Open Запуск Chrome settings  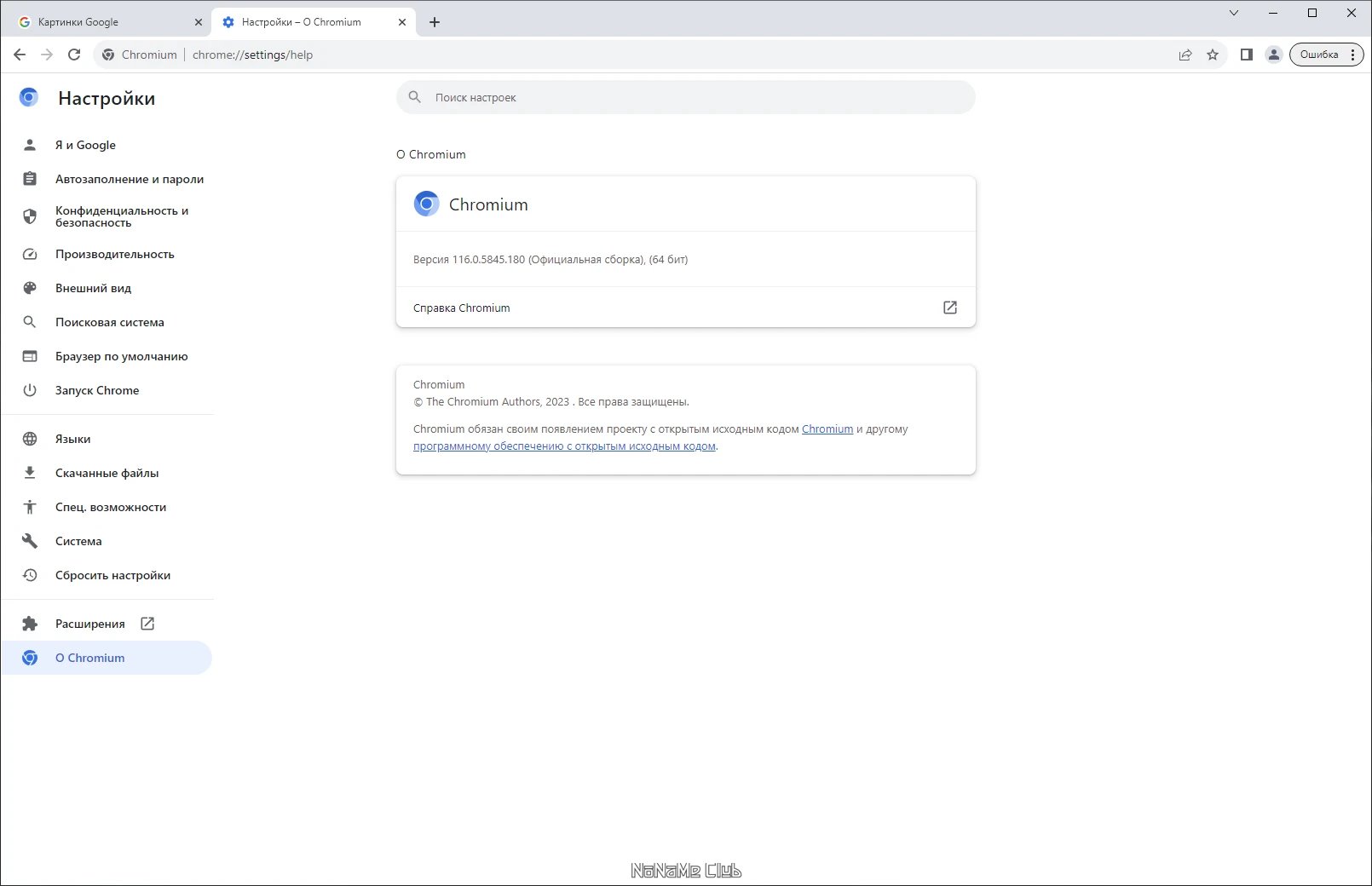pyautogui.click(x=107, y=390)
